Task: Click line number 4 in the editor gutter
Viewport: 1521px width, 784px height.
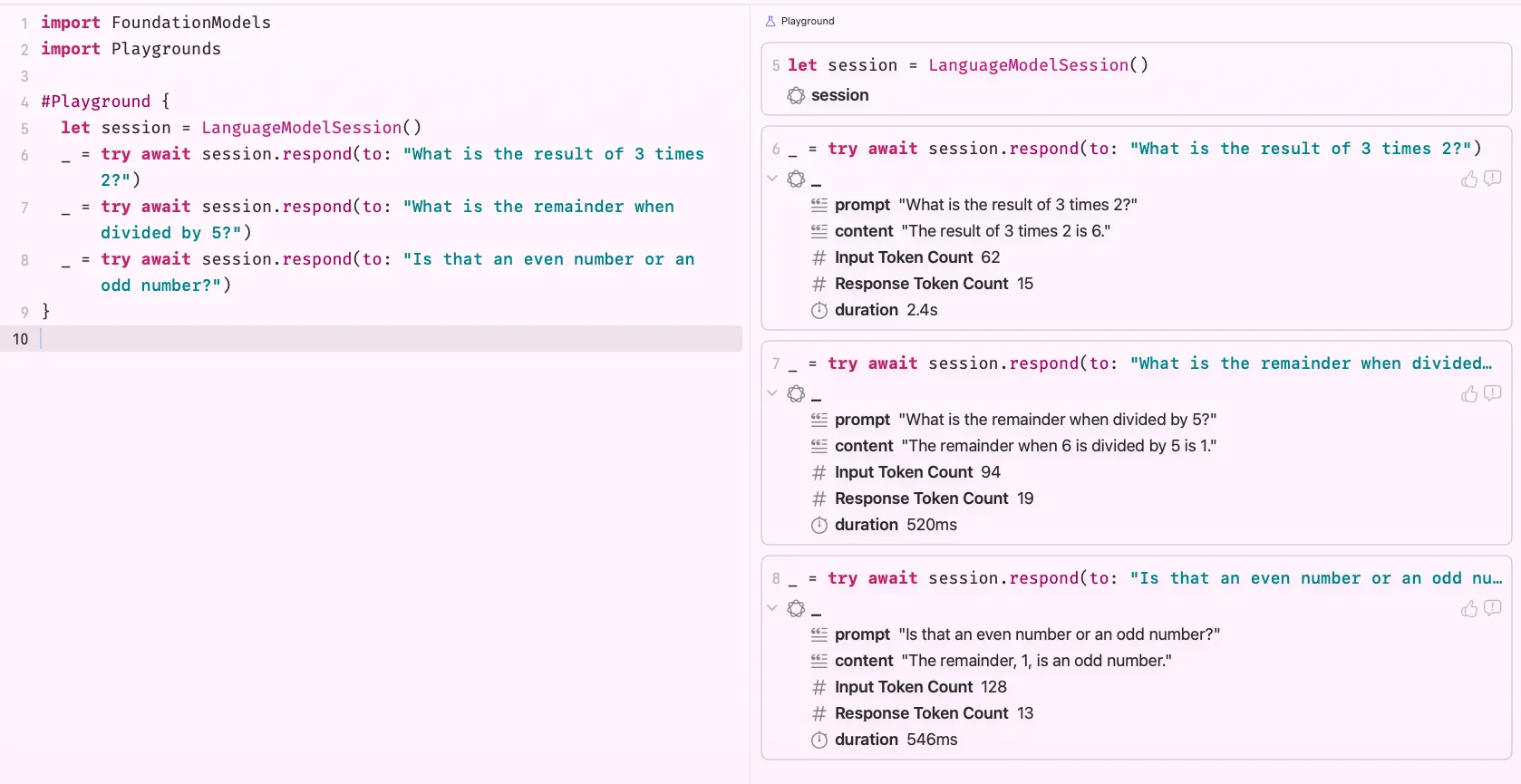Action: pos(24,102)
